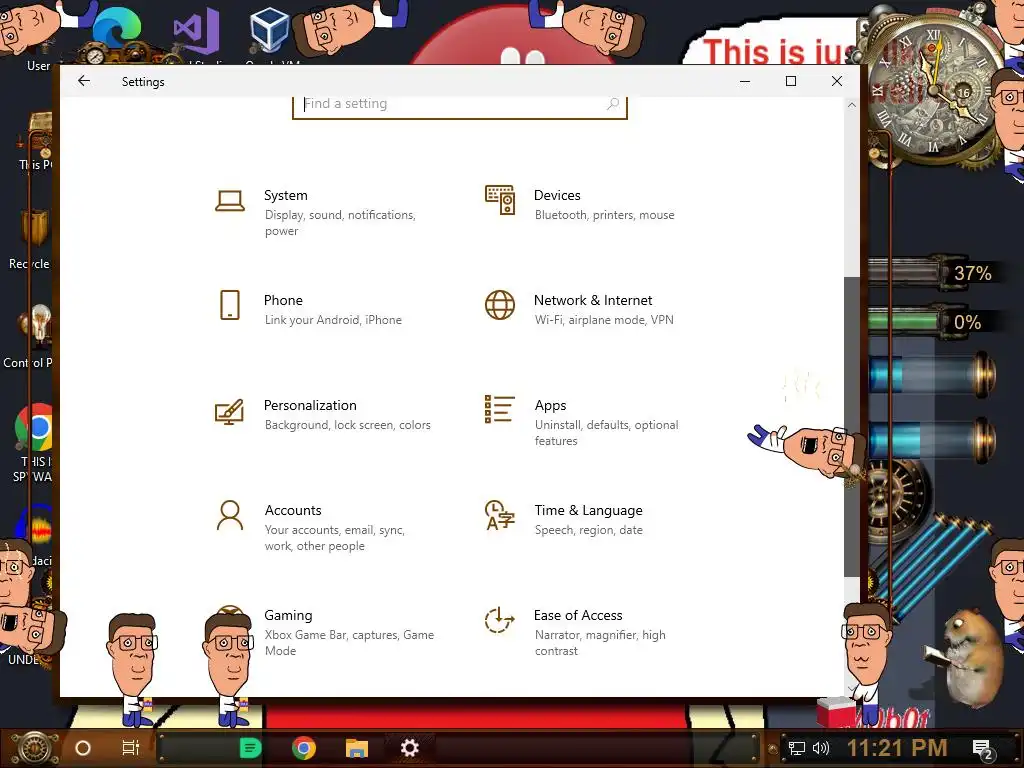This screenshot has width=1024, height=768.
Task: Click the Time & Language icon
Action: (500, 515)
